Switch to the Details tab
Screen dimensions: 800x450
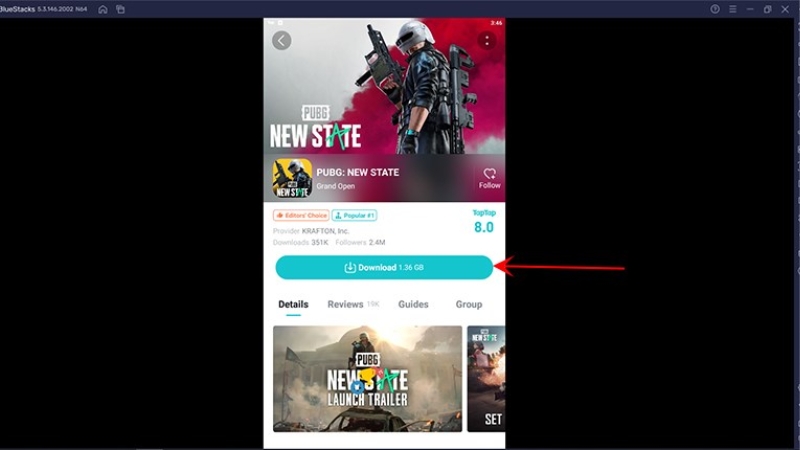[293, 304]
